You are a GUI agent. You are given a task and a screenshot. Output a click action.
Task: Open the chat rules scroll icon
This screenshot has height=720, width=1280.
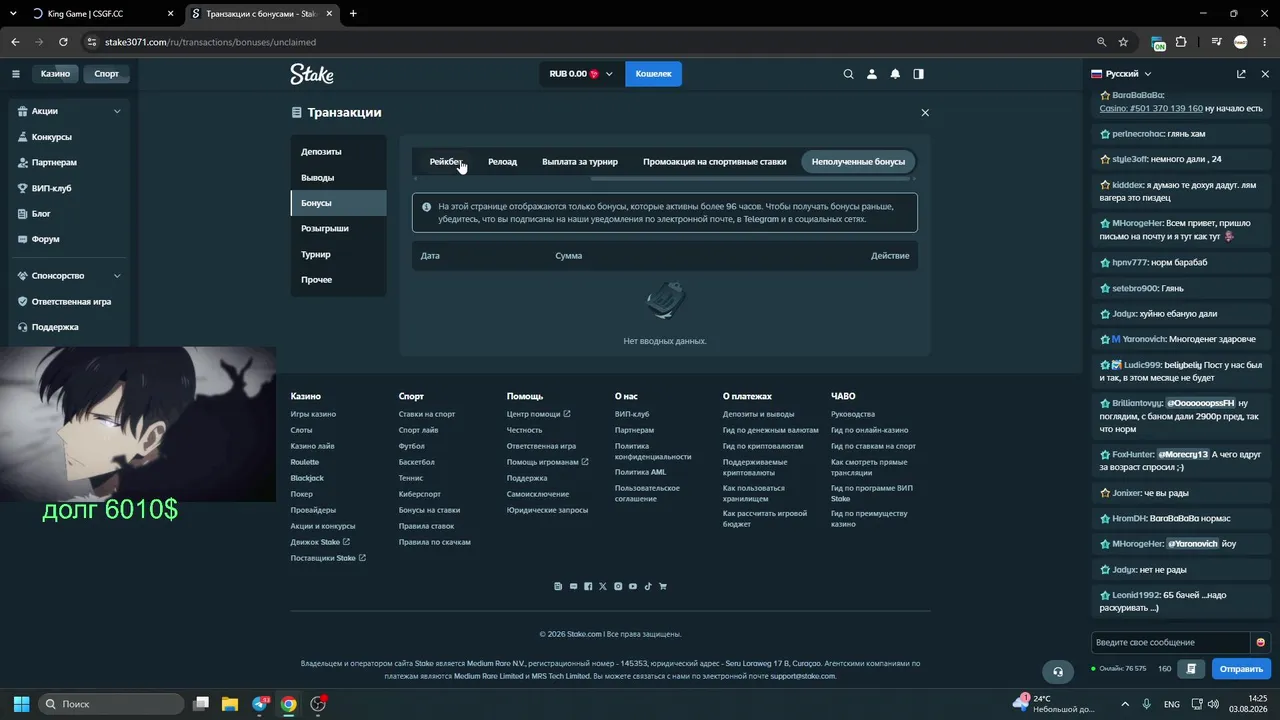[1191, 668]
